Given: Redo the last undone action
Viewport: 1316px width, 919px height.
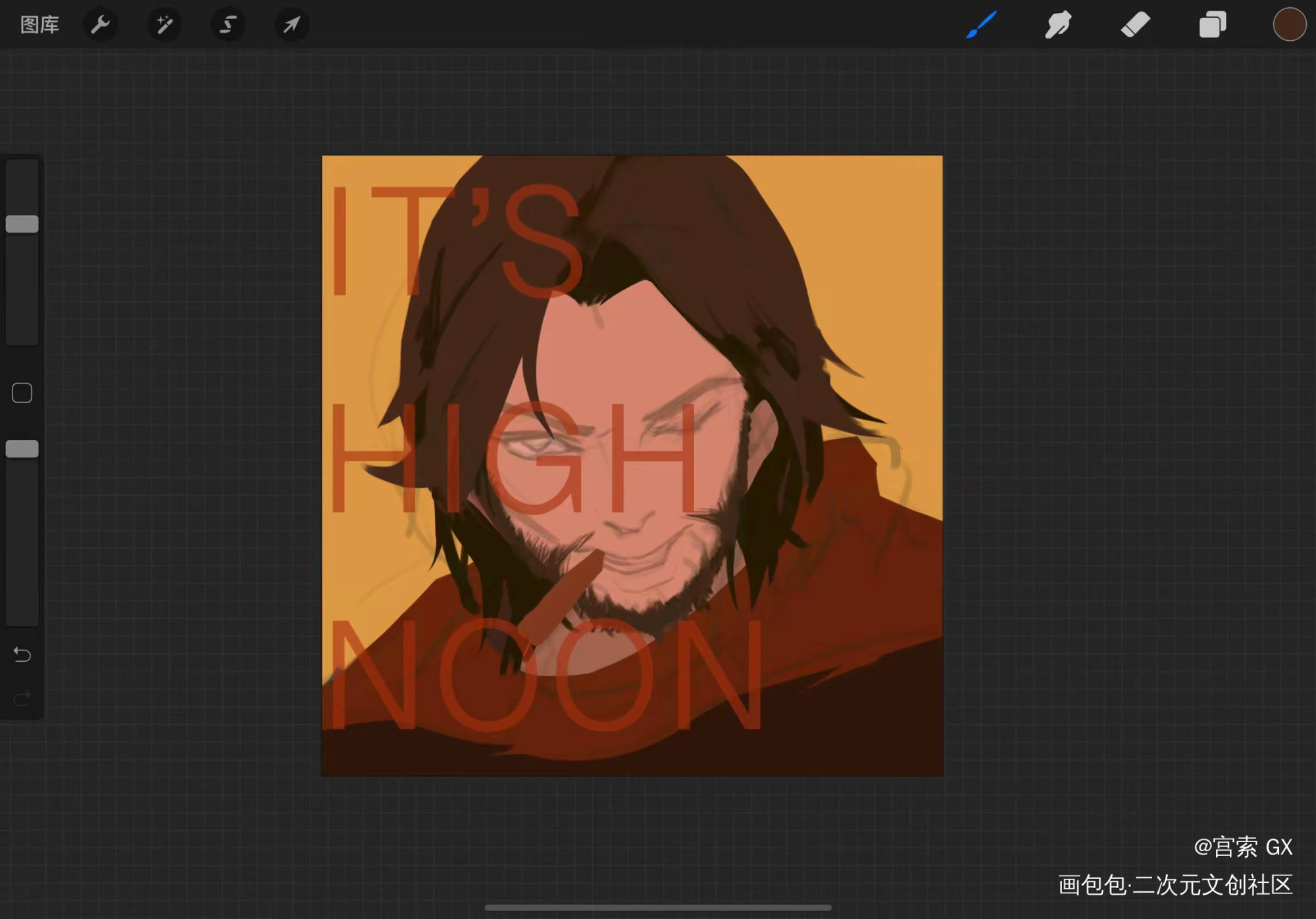Looking at the screenshot, I should (x=22, y=698).
